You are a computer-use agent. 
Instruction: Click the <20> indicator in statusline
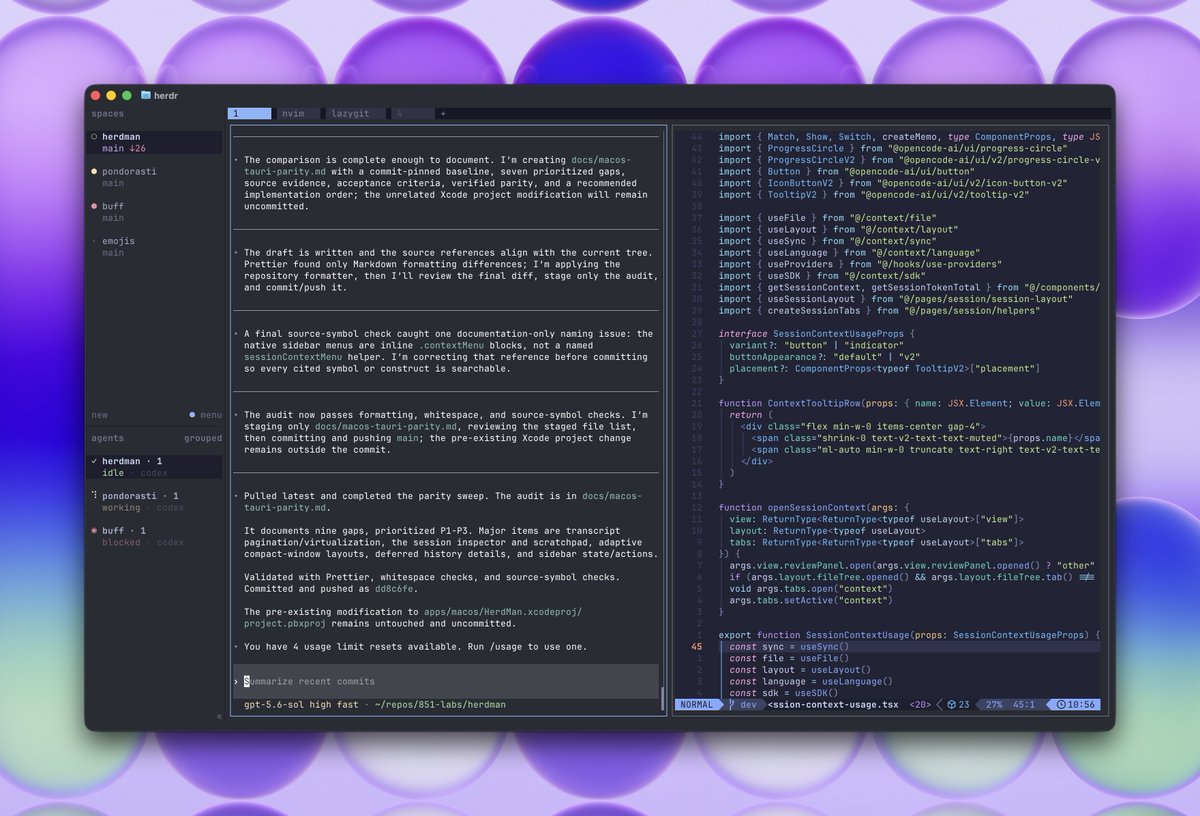pyautogui.click(x=919, y=705)
